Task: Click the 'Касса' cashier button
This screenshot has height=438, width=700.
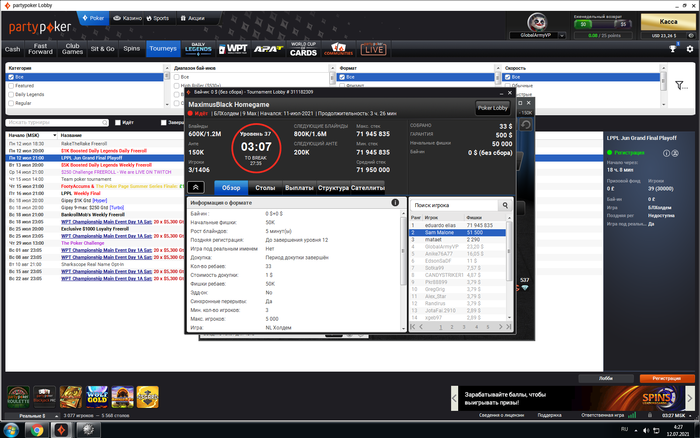Action: point(668,21)
